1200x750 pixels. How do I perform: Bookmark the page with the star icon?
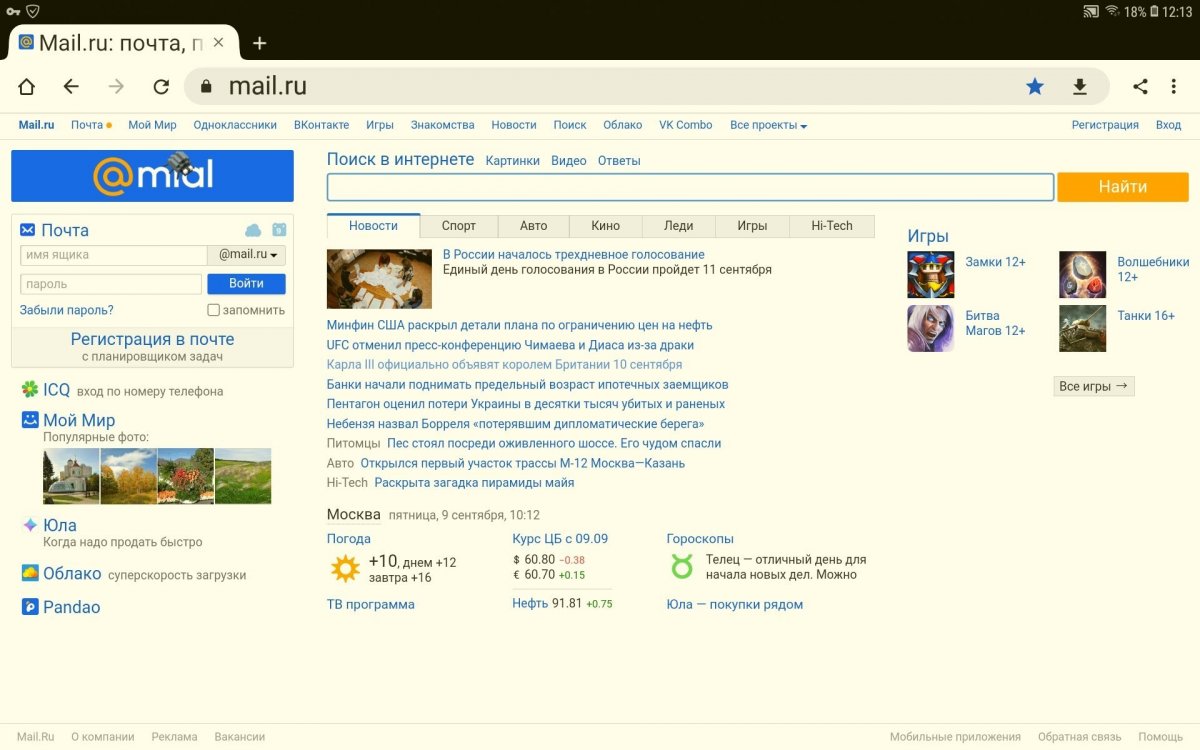click(1035, 87)
